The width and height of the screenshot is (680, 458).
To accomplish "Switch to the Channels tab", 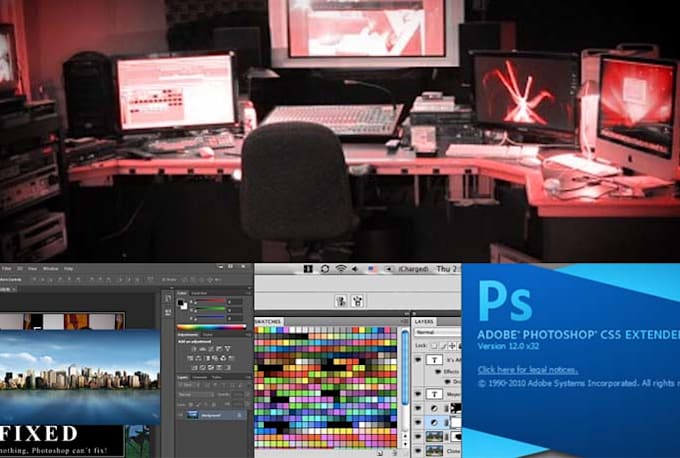I will pyautogui.click(x=200, y=377).
